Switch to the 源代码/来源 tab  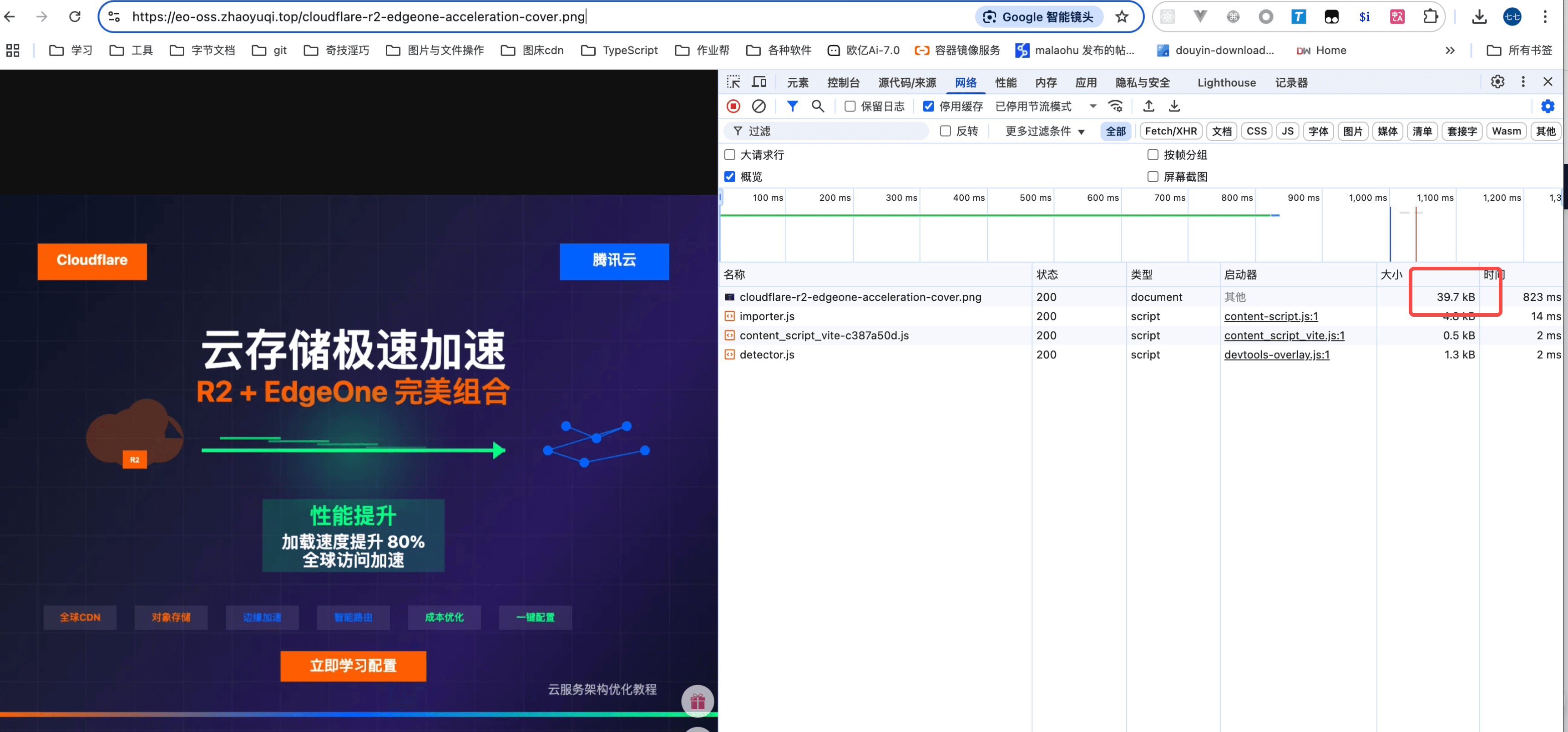(x=907, y=82)
